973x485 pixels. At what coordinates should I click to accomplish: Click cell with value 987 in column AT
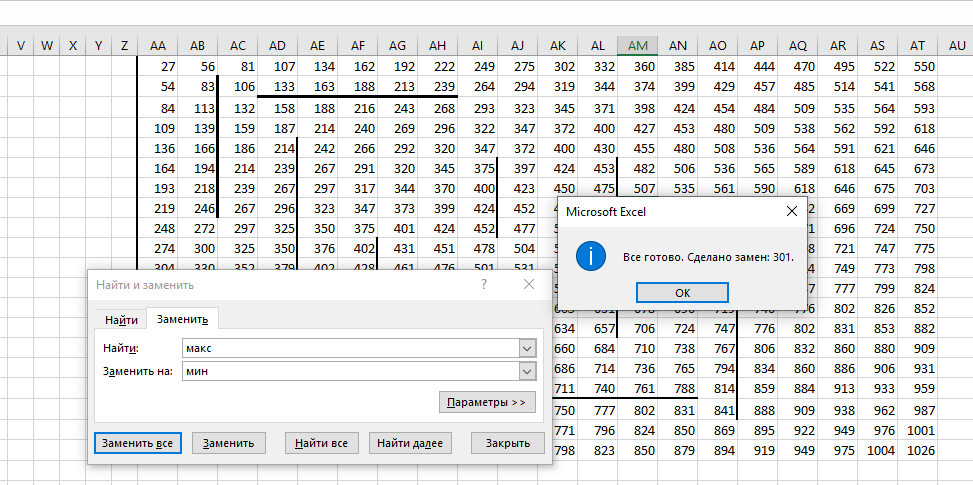(917, 411)
